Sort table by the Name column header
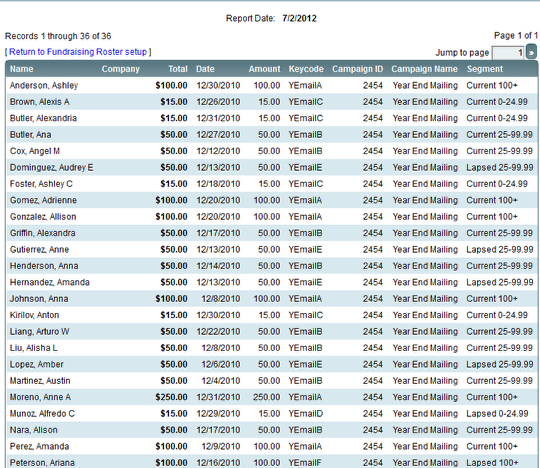 pos(22,69)
